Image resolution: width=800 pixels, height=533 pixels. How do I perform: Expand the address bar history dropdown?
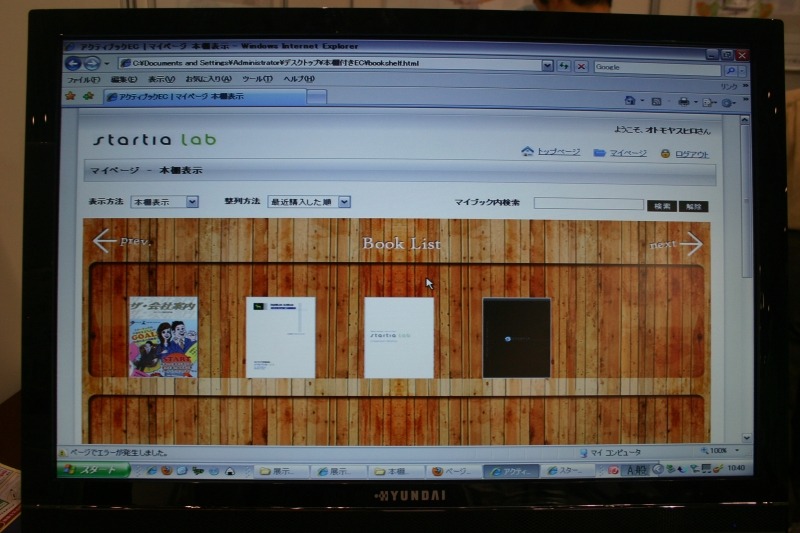[547, 66]
